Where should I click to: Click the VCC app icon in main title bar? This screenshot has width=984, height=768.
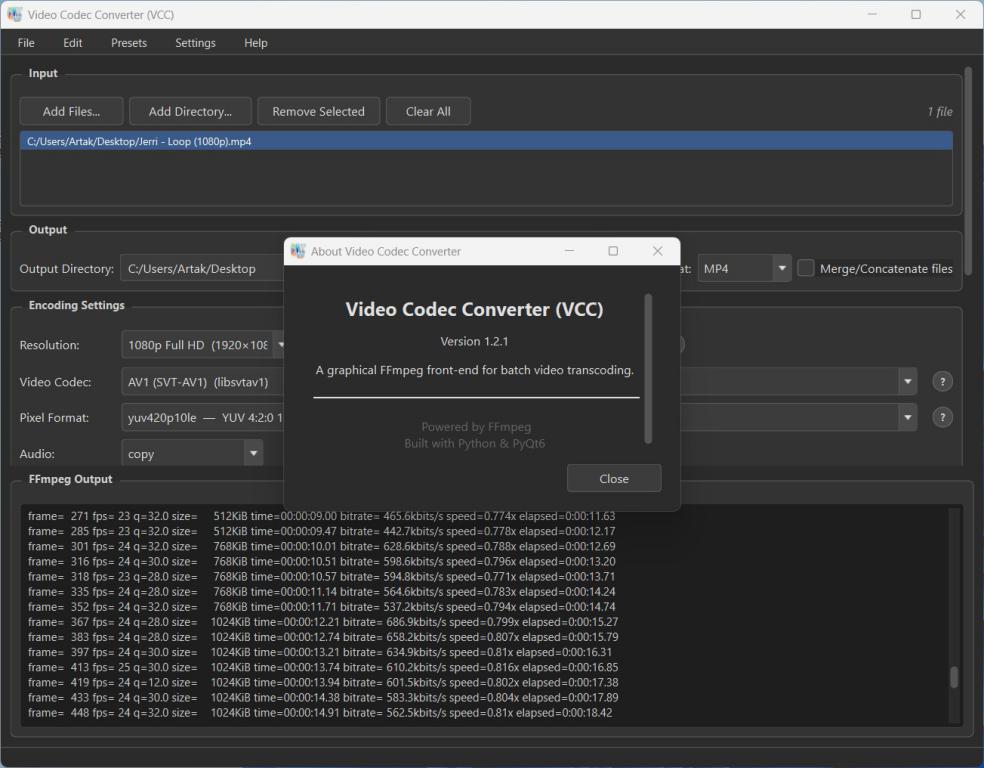pyautogui.click(x=15, y=15)
